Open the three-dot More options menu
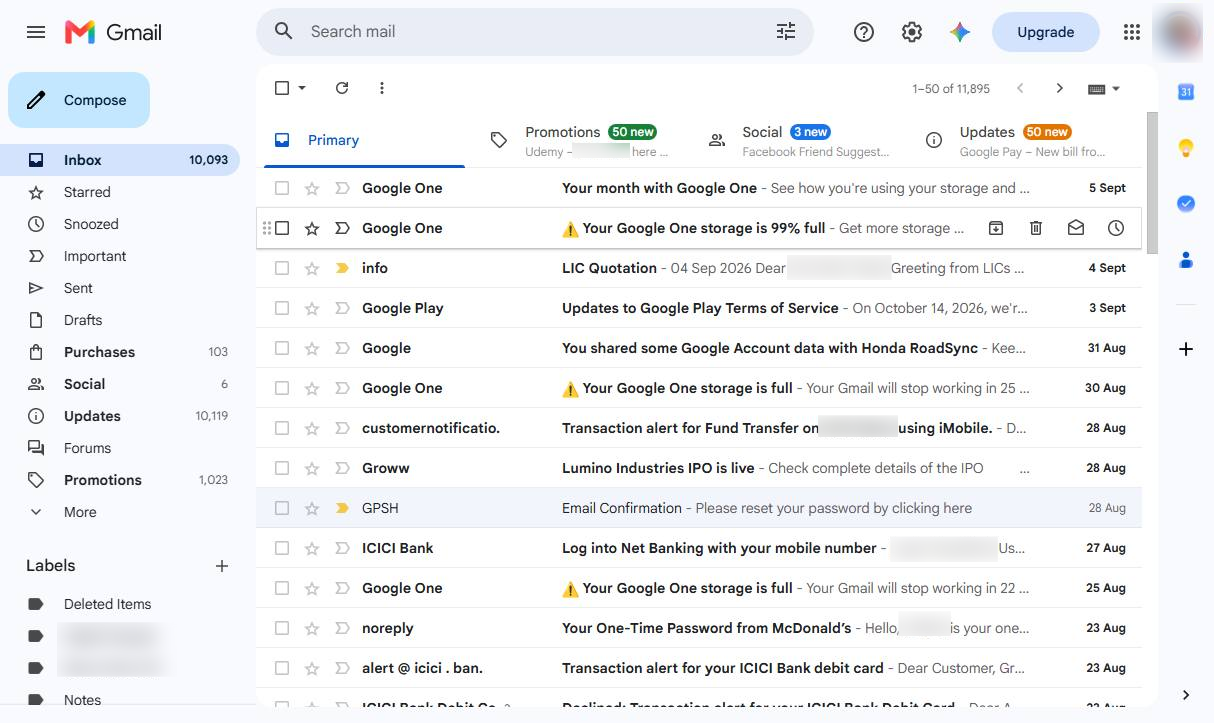The height and width of the screenshot is (723, 1214). click(x=382, y=88)
